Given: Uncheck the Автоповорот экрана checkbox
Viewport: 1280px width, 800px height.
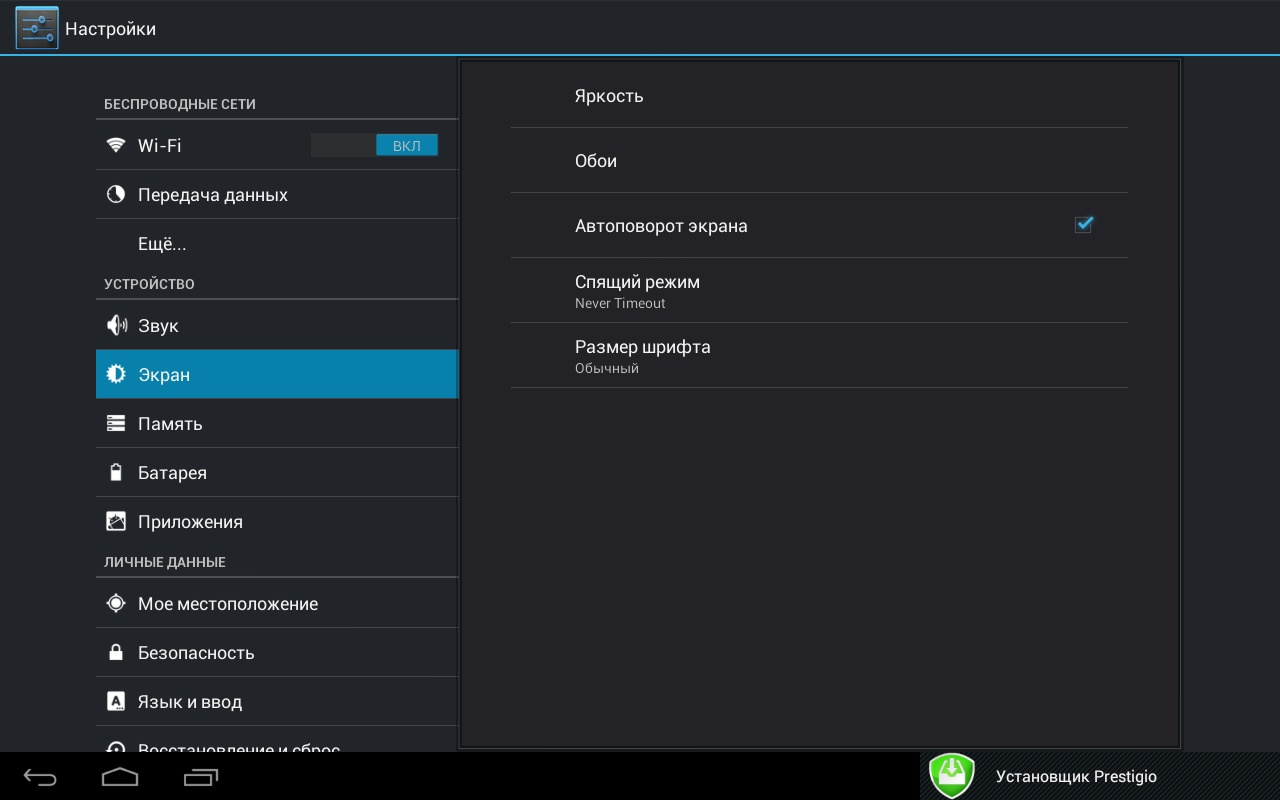Looking at the screenshot, I should (x=1083, y=225).
